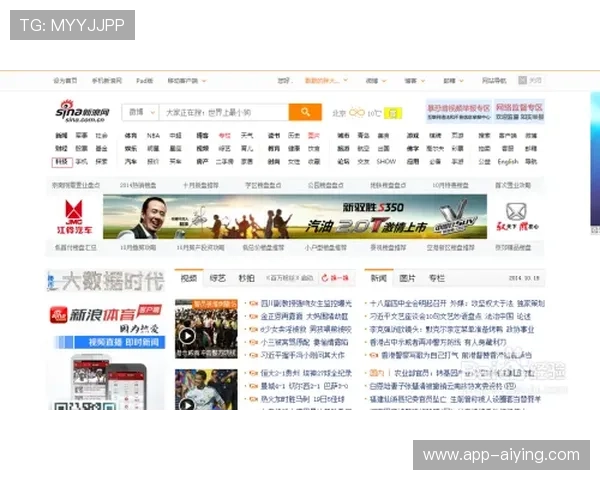600x480 pixels.
Task: Click video icon beside 恒大2-1贵州 headline
Action: [x=253, y=373]
